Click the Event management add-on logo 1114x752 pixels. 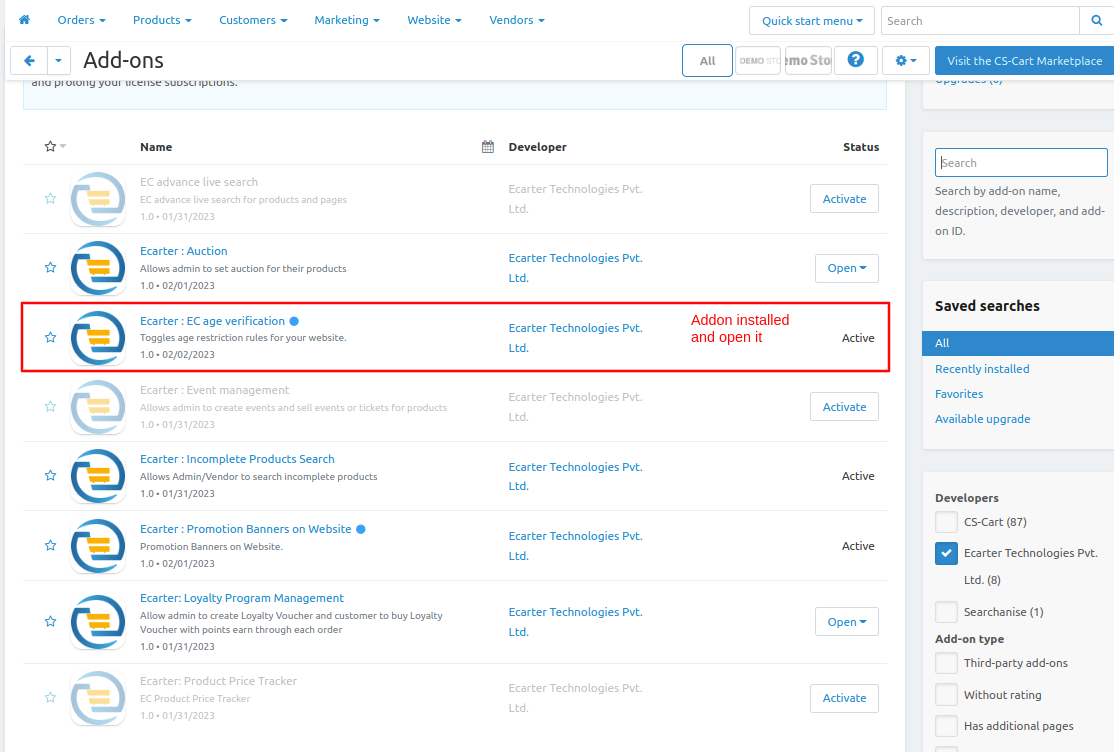coord(98,407)
